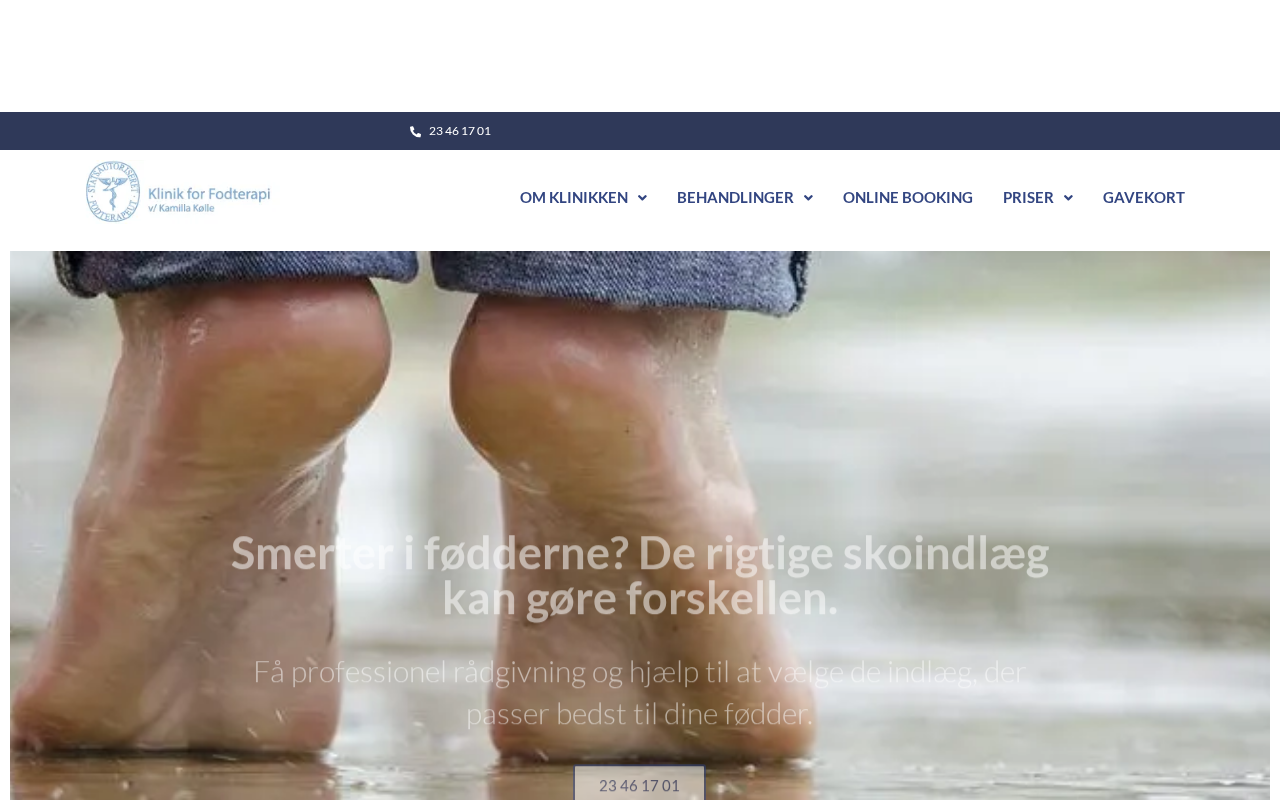Click the 23 46 17 01 top bar link
The height and width of the screenshot is (800, 1280).
(460, 131)
